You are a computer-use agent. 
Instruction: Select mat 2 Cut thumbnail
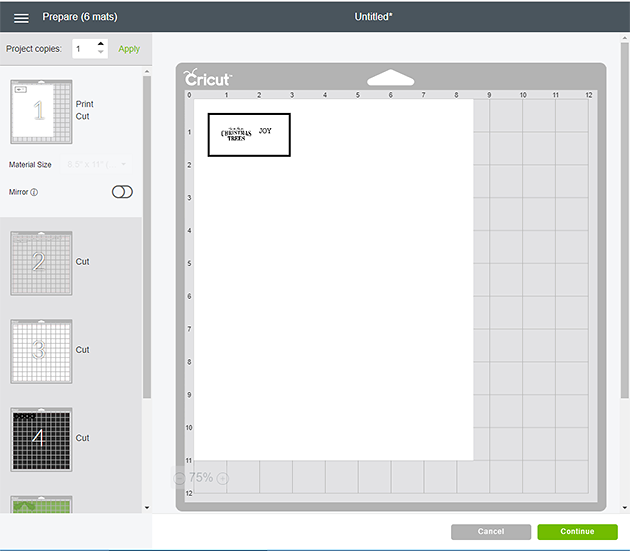tap(41, 263)
